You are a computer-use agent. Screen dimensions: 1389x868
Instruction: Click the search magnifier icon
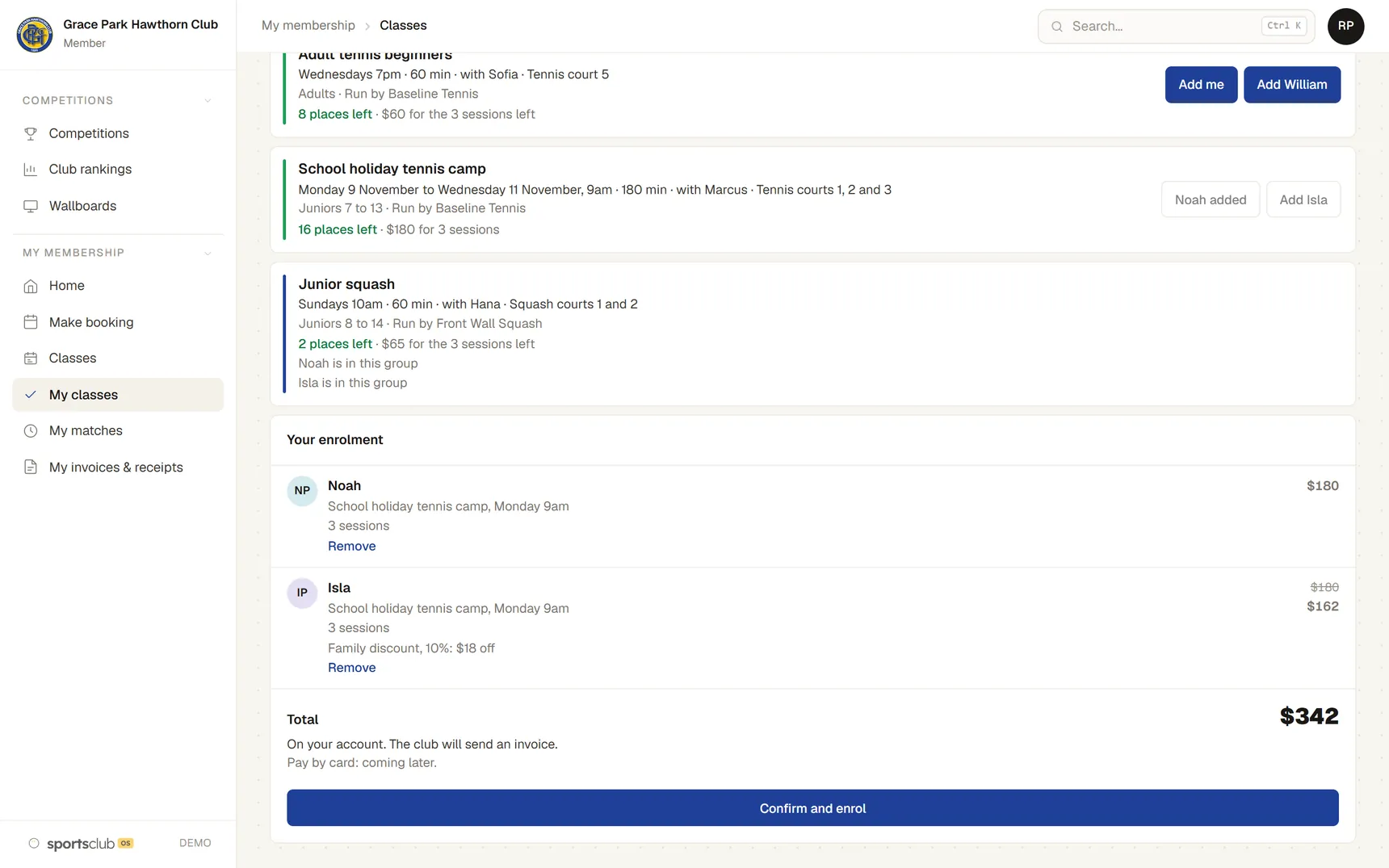coord(1056,27)
